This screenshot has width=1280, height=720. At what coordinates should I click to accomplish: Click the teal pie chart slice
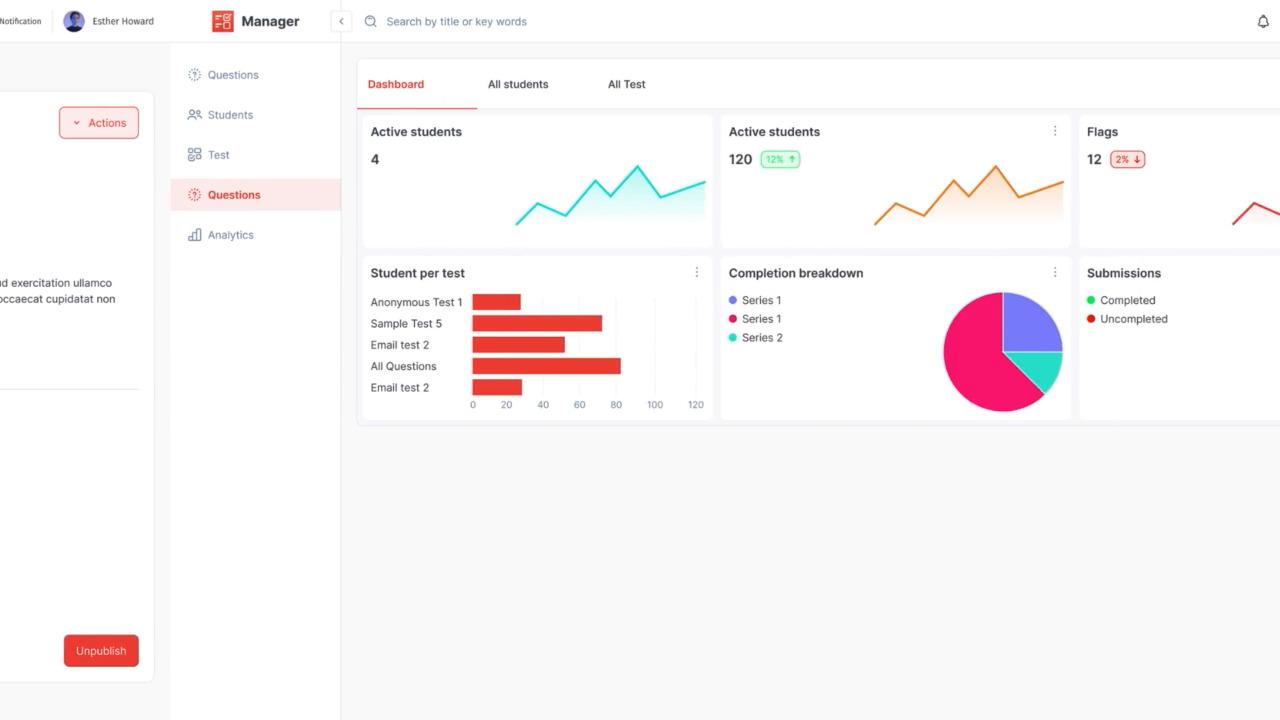(1040, 368)
